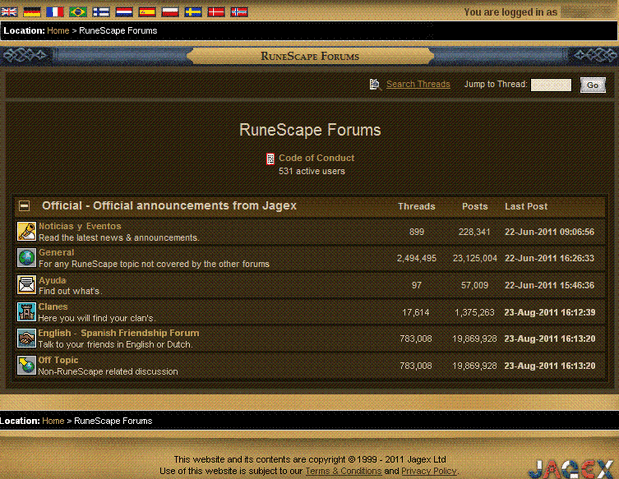Click last post date '22-Jun-2011 15:46:36'
Viewport: 619px width, 479px height.
pyautogui.click(x=549, y=286)
